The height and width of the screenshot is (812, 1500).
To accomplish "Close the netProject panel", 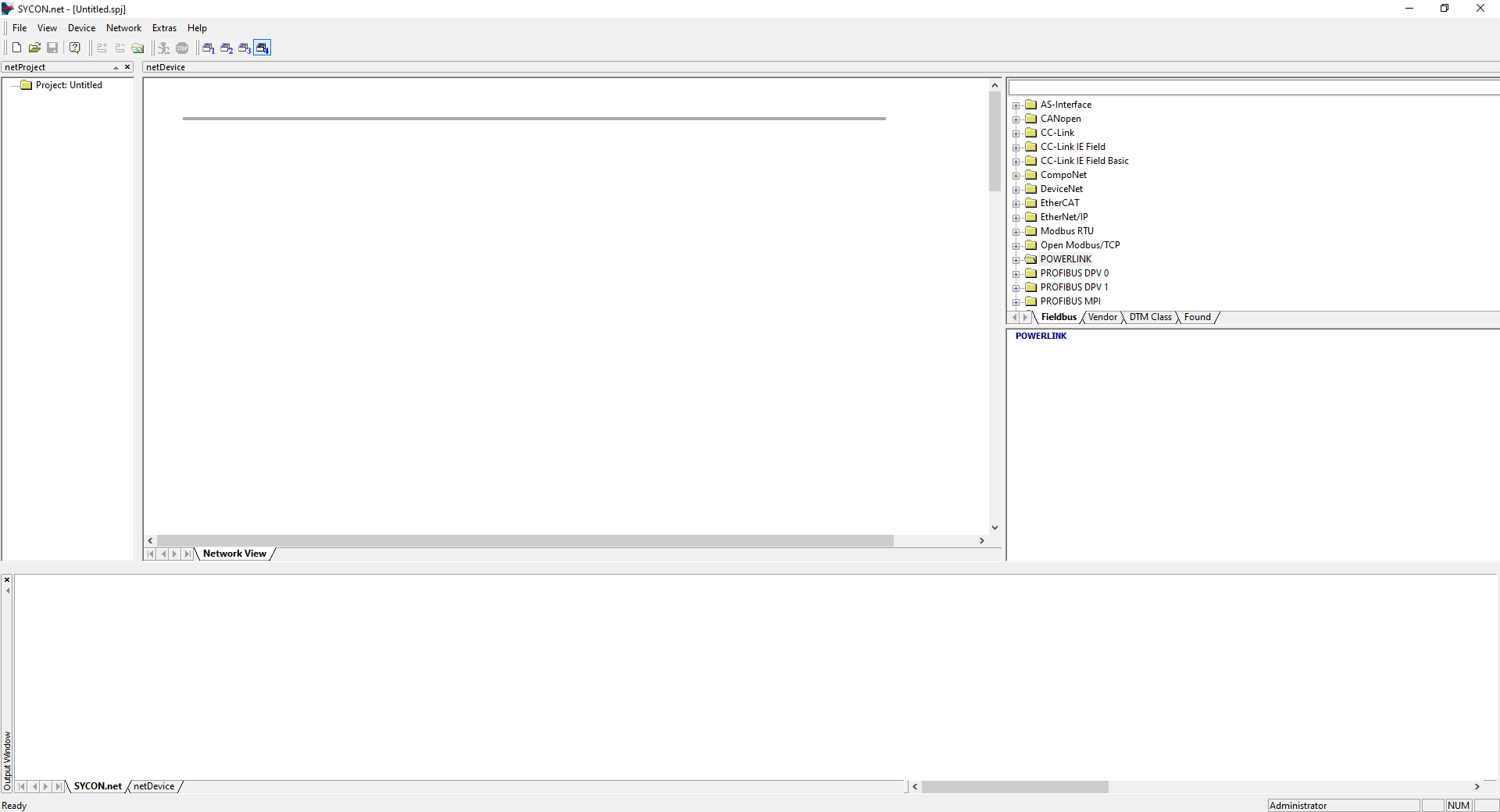I will click(127, 67).
